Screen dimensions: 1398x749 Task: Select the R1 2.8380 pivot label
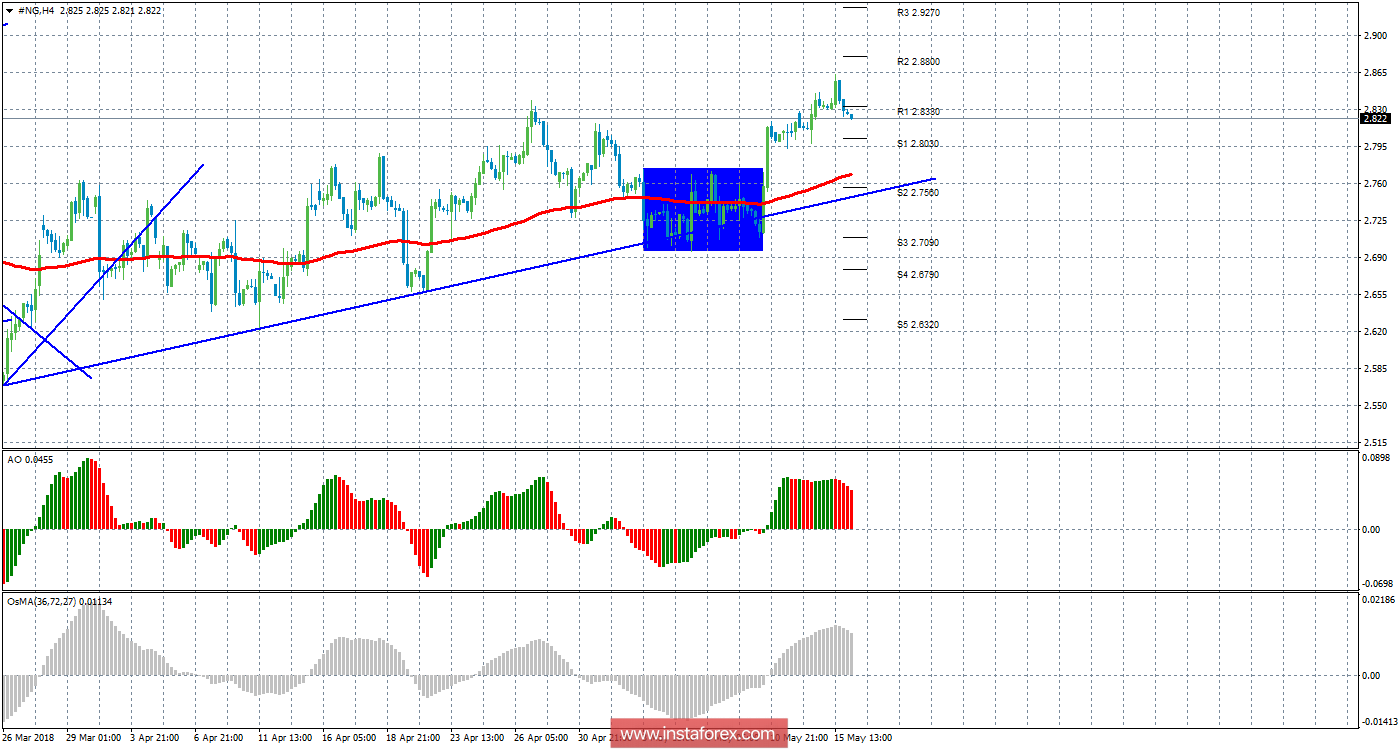tap(918, 112)
